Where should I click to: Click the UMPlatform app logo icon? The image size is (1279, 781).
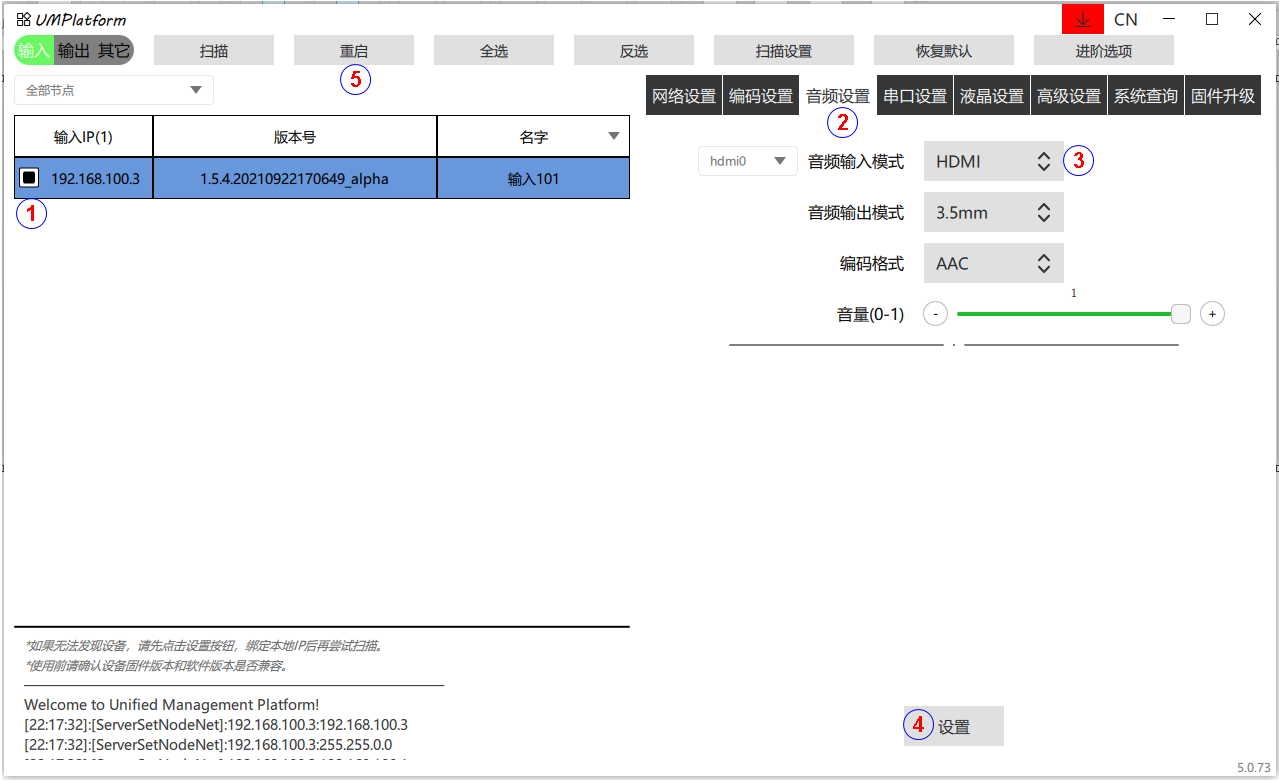pyautogui.click(x=23, y=19)
